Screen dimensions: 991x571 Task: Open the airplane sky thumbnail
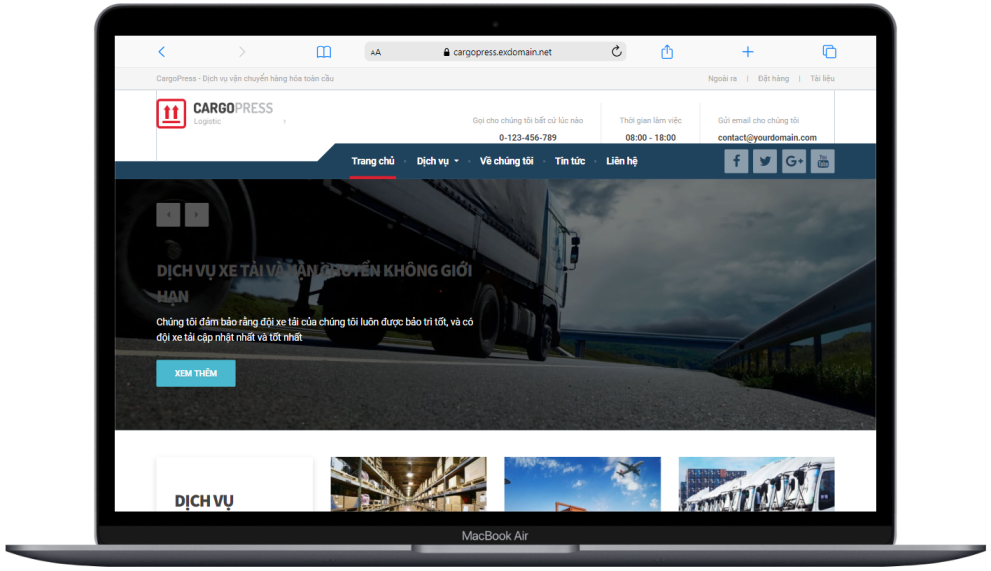point(582,484)
